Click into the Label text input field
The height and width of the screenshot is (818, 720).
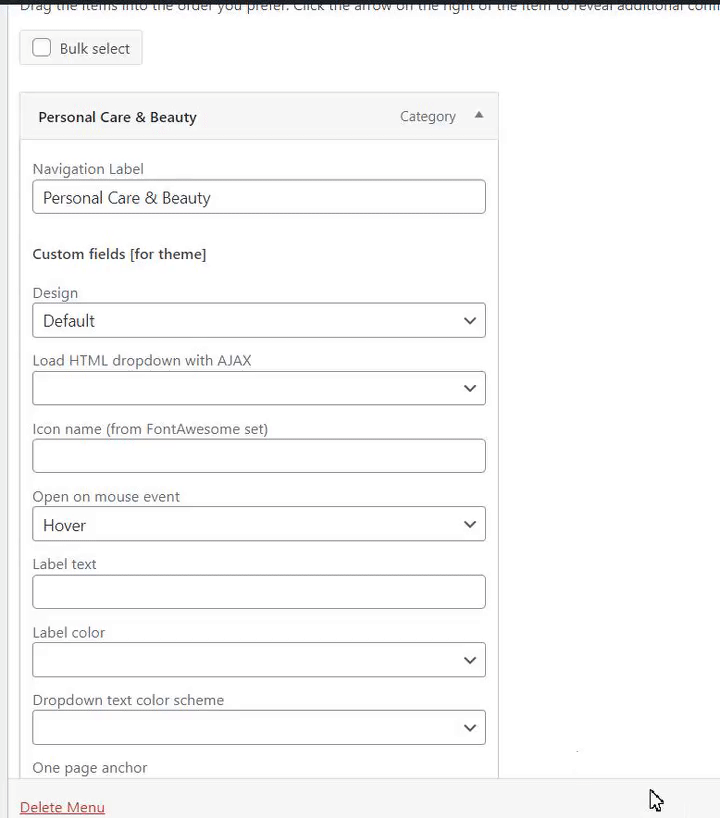(259, 592)
